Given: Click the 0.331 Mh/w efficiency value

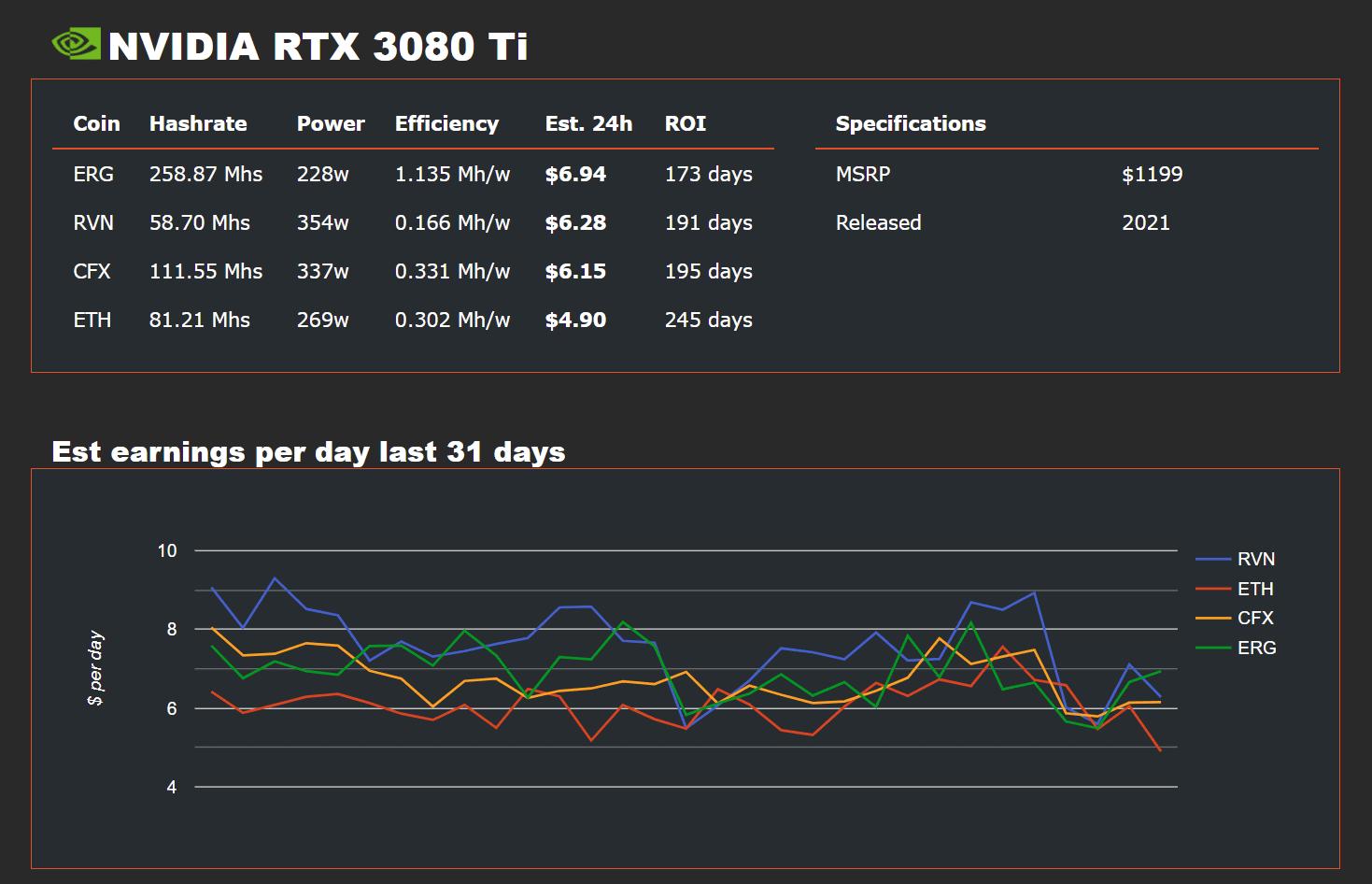Looking at the screenshot, I should click(452, 271).
